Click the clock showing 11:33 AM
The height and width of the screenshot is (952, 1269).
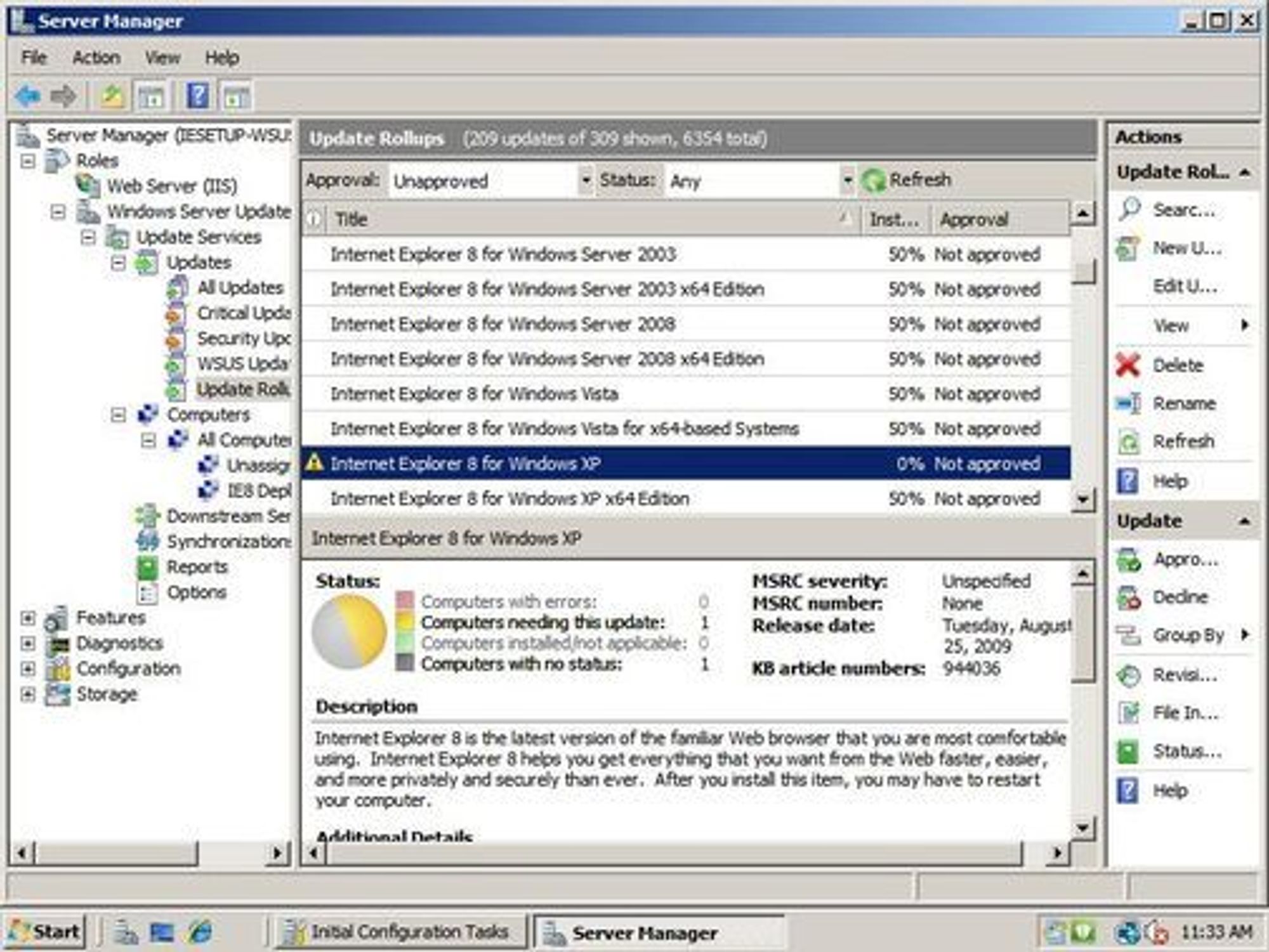(x=1216, y=932)
